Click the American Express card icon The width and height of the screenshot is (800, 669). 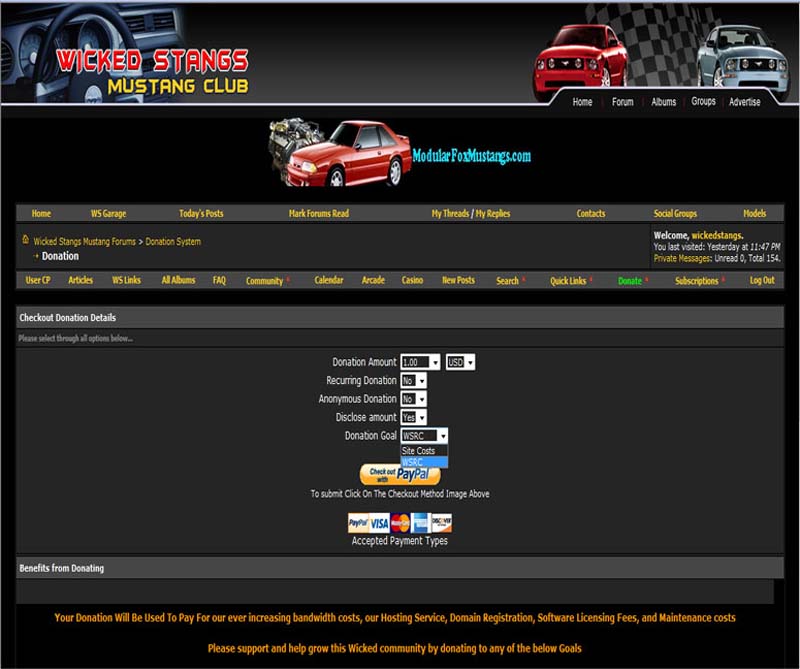click(x=421, y=523)
